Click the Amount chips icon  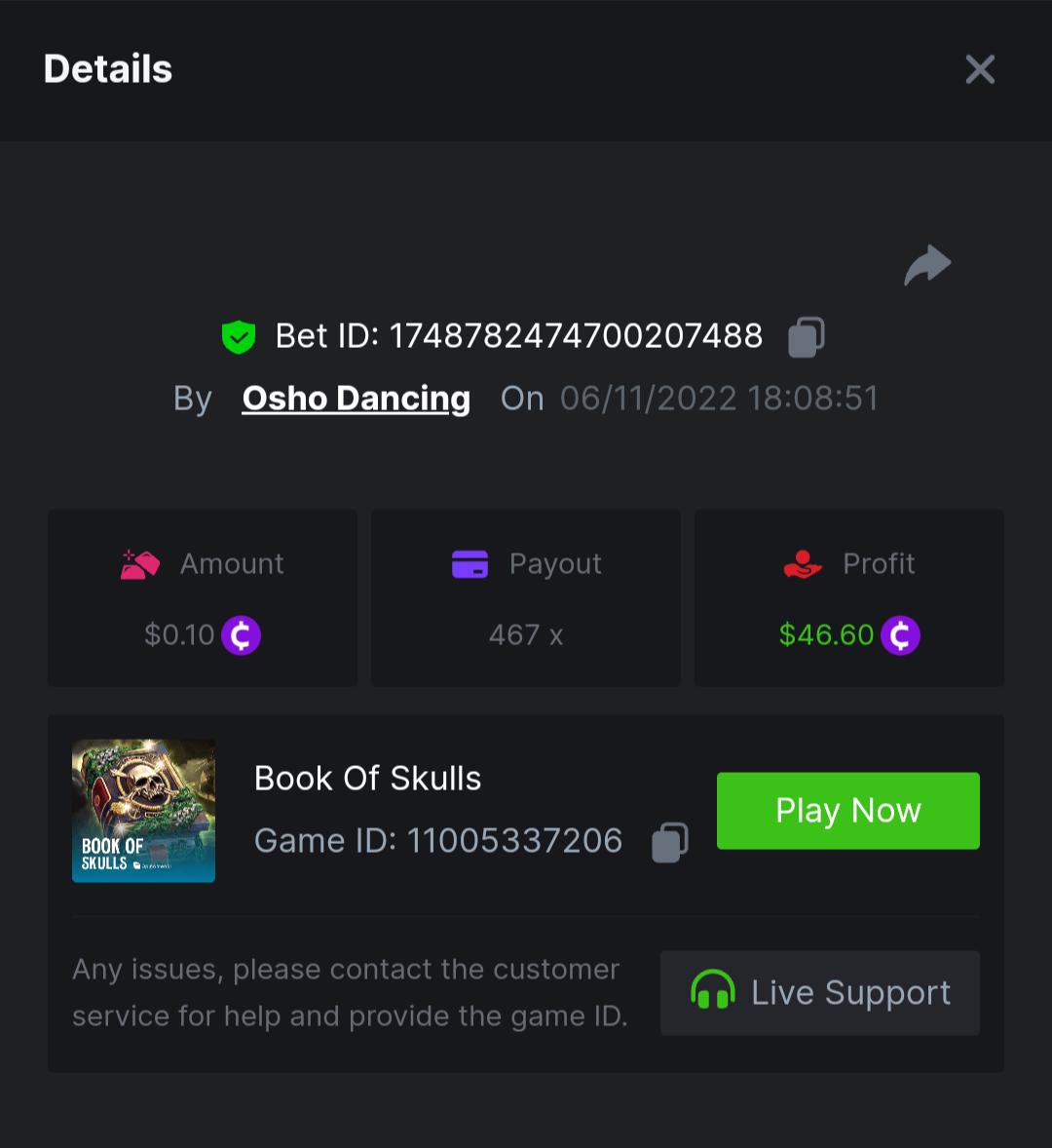click(139, 564)
